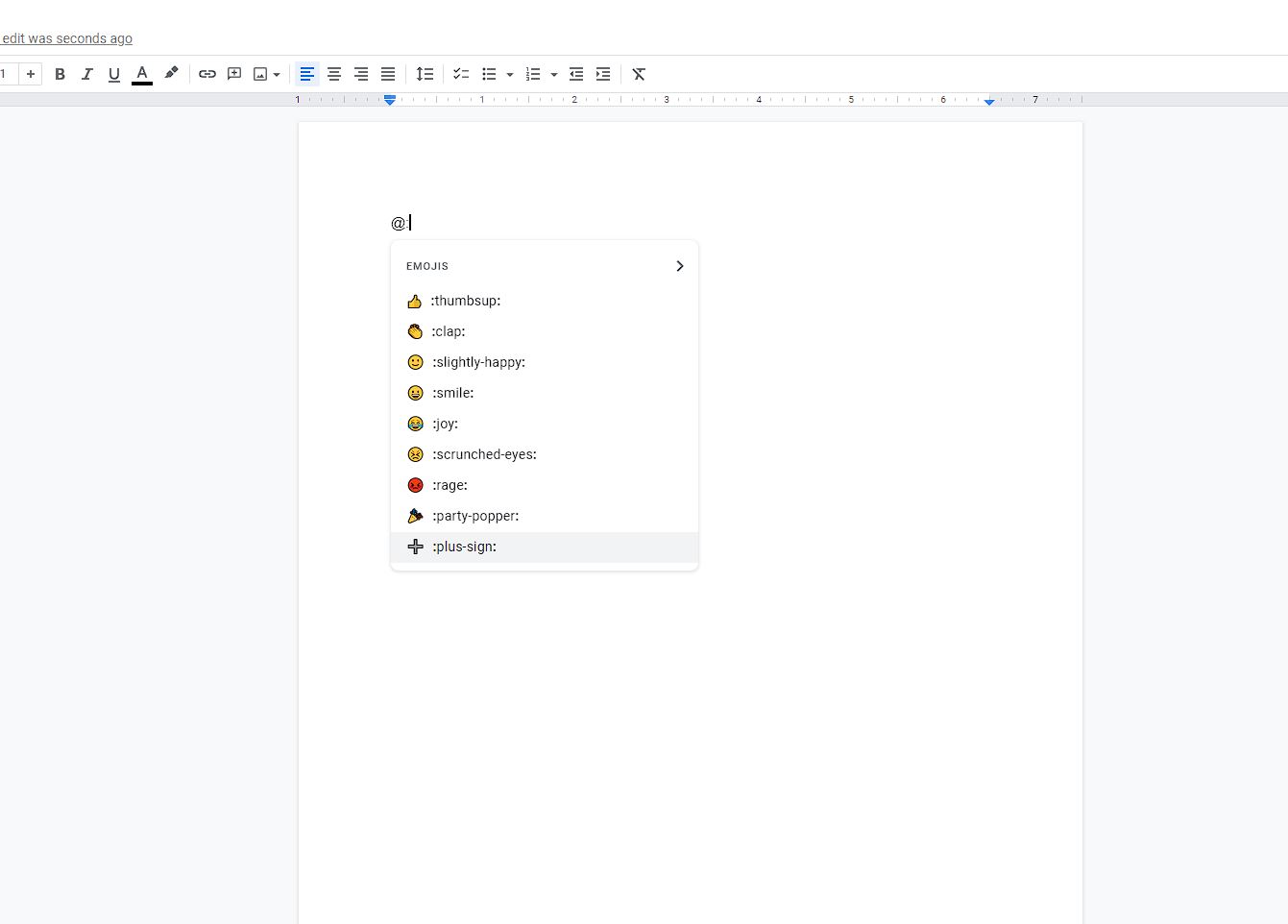This screenshot has width=1288, height=924.
Task: Toggle underline formatting
Action: [x=113, y=74]
